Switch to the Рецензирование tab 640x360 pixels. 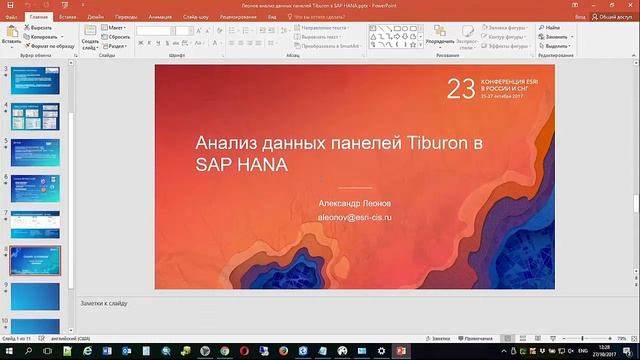[238, 17]
